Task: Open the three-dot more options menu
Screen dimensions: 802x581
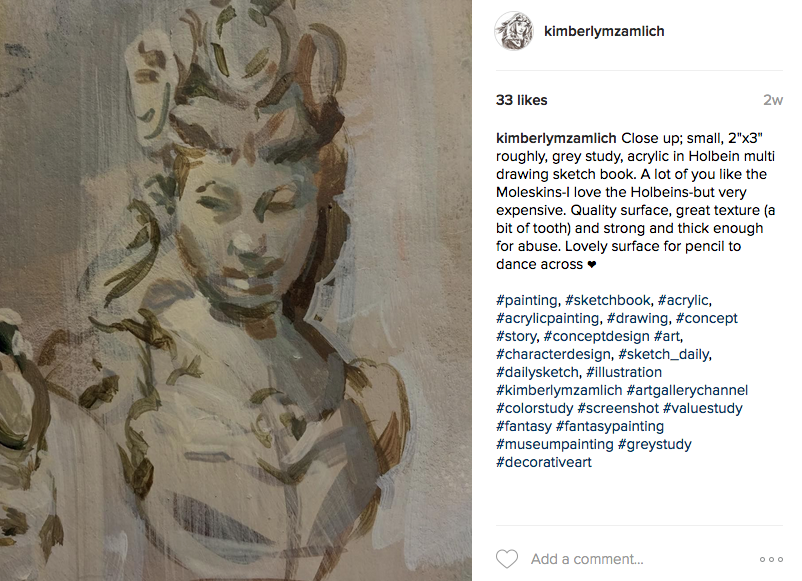Action: [771, 560]
